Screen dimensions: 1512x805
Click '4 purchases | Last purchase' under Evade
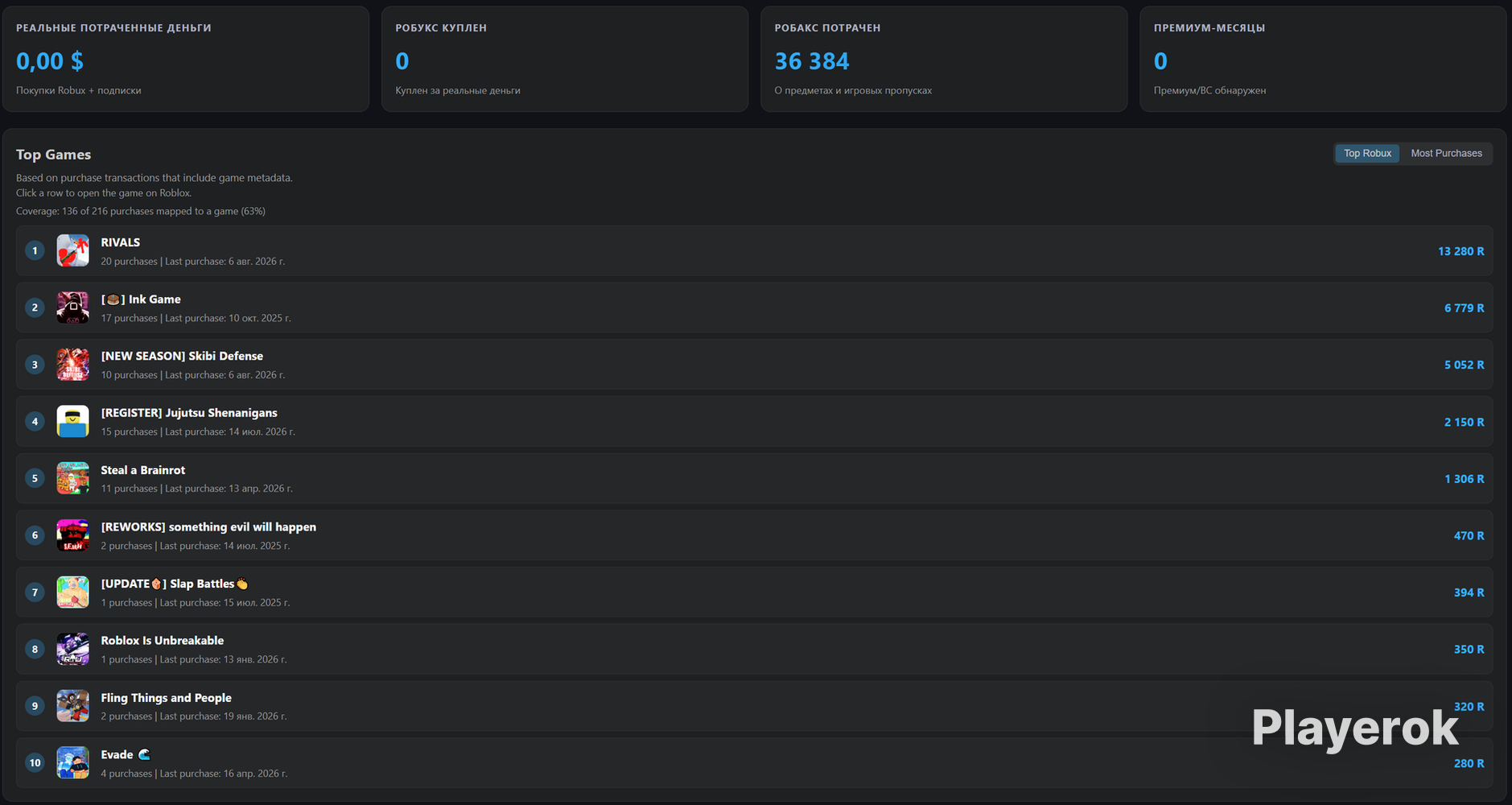coord(194,774)
